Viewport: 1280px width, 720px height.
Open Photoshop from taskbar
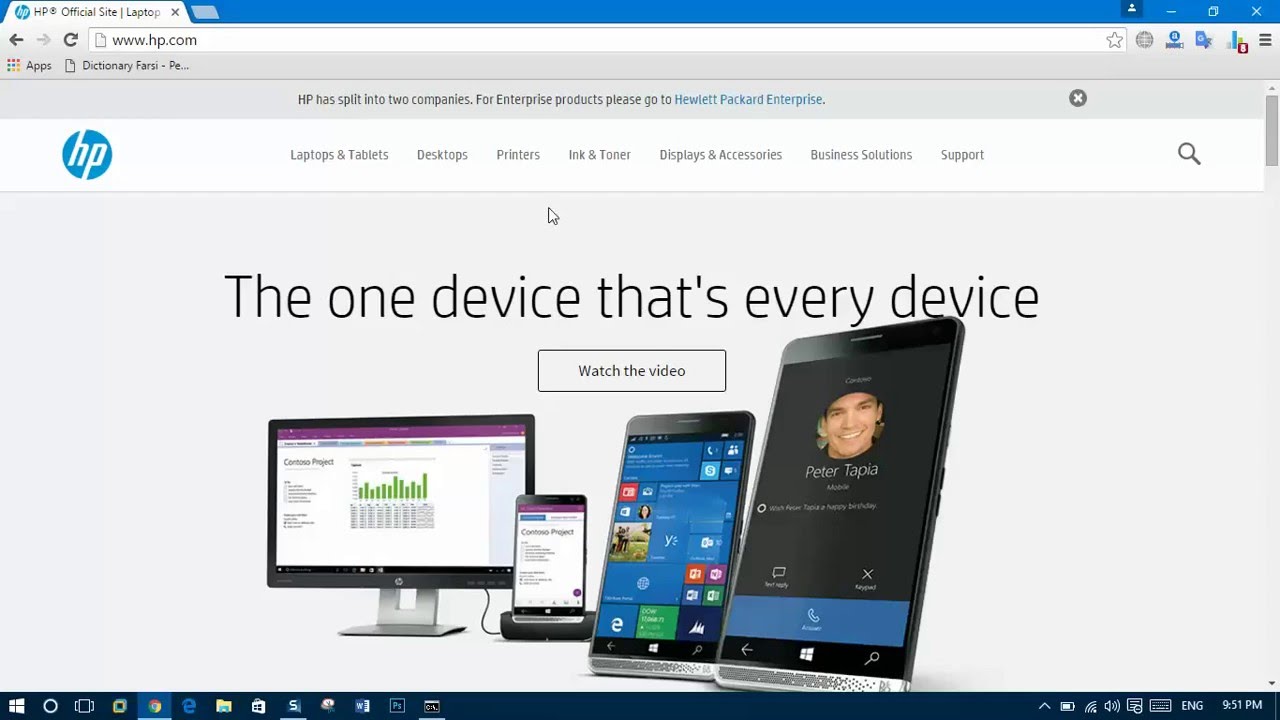(397, 706)
